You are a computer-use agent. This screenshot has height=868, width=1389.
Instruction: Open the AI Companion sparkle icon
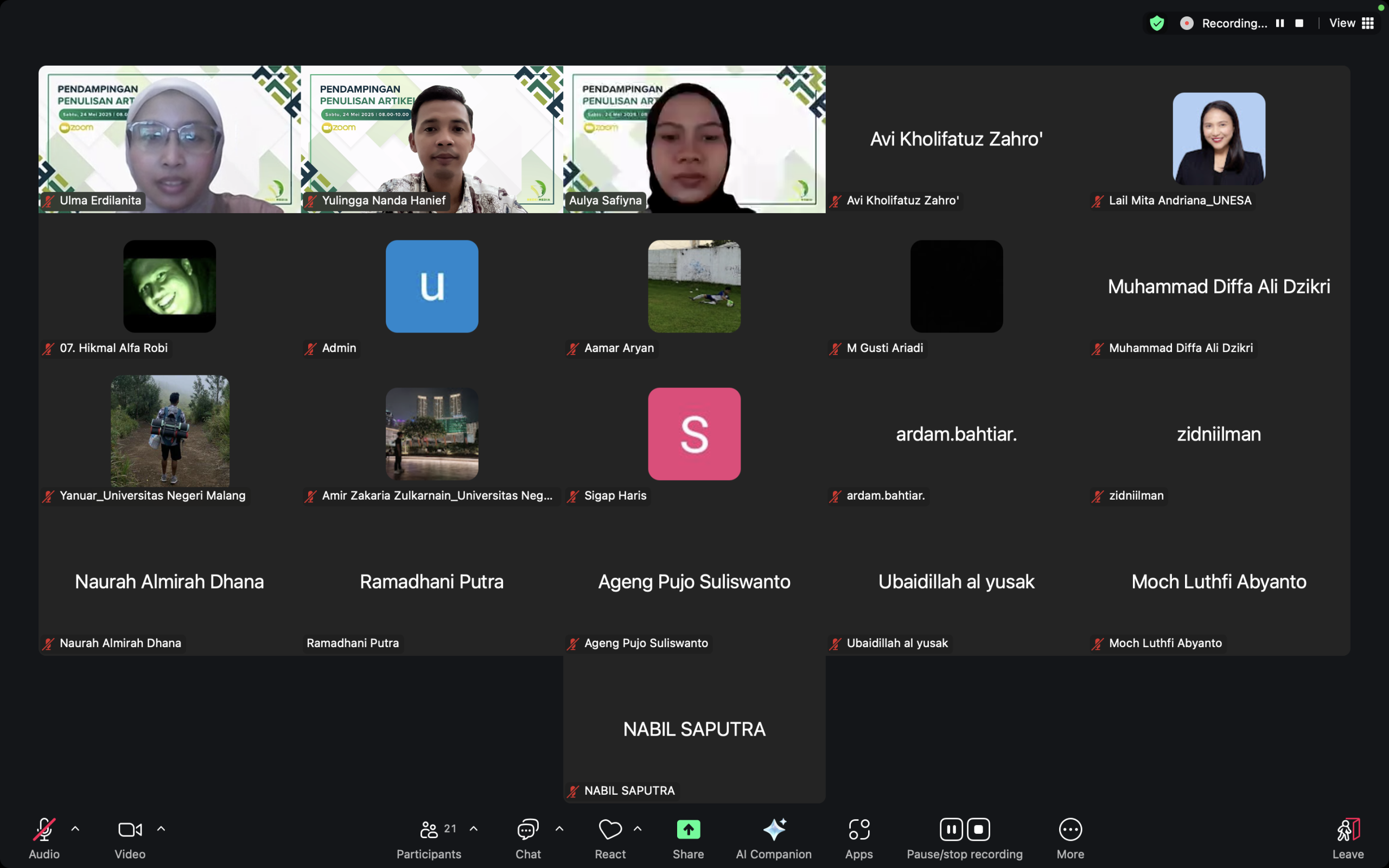point(774,829)
